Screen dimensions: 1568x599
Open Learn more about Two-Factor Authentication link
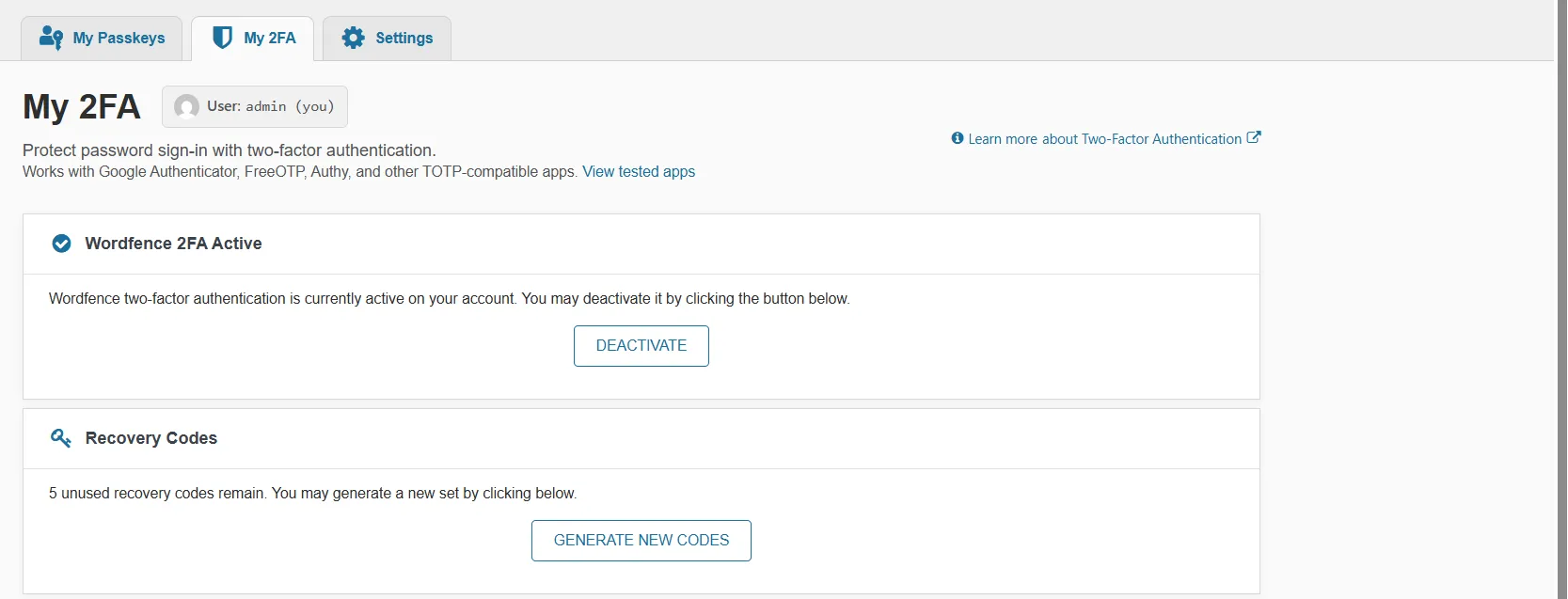click(x=1105, y=139)
